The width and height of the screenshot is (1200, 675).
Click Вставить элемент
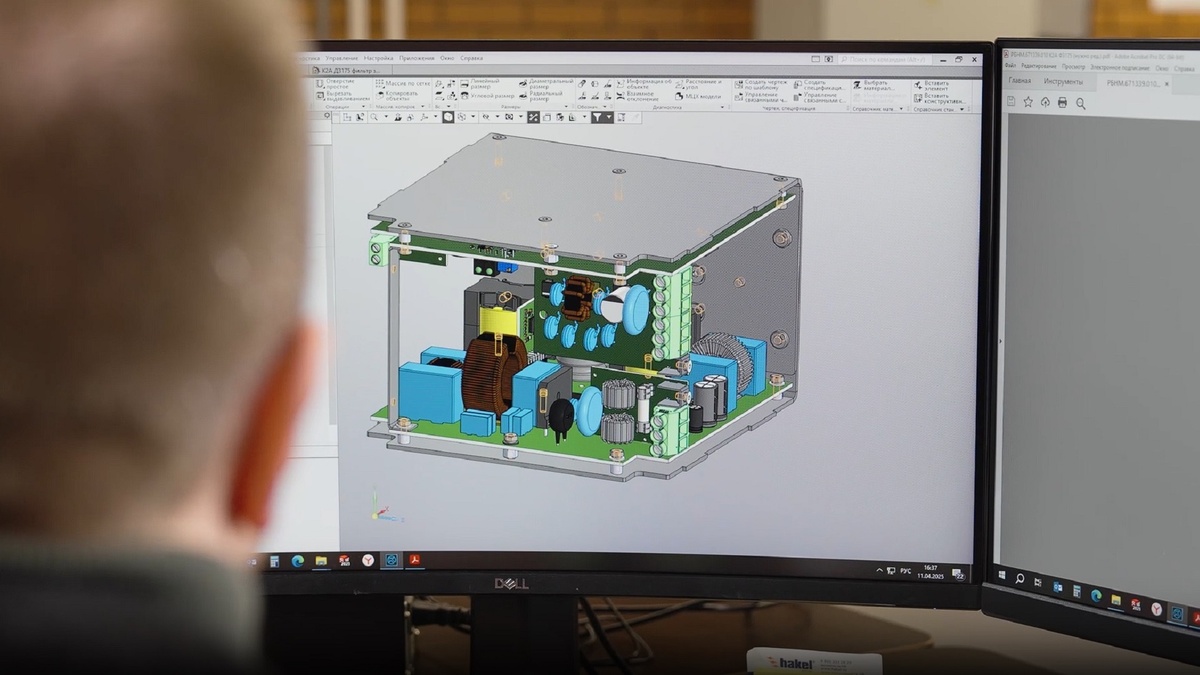coord(930,84)
